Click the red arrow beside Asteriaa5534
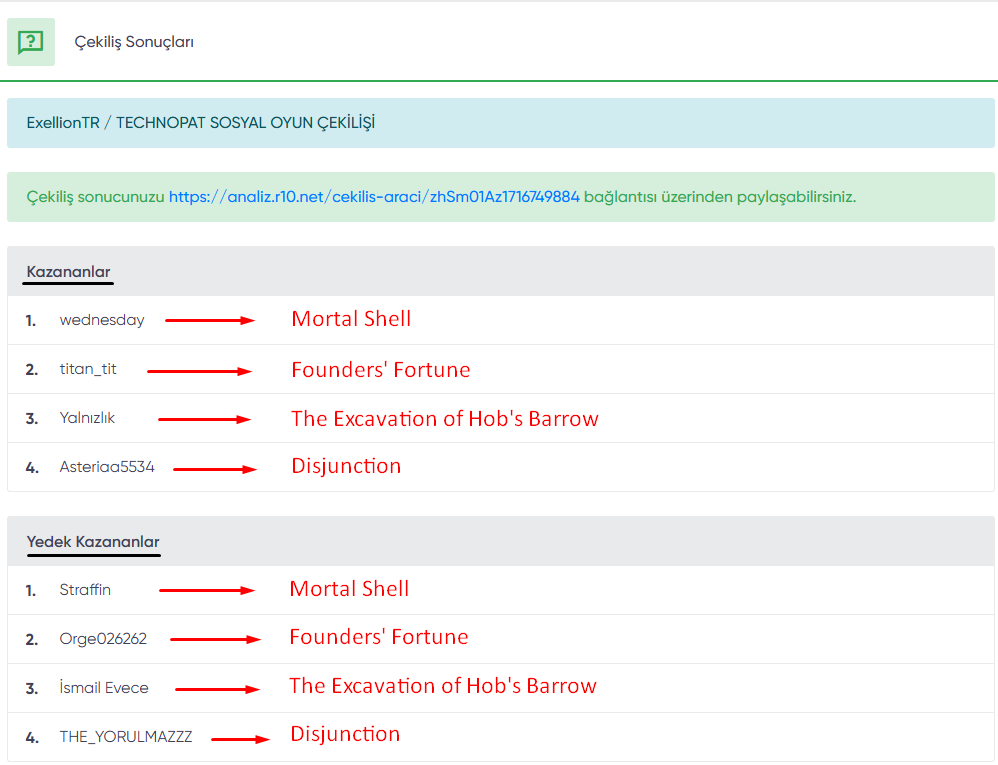The image size is (998, 765). click(215, 467)
